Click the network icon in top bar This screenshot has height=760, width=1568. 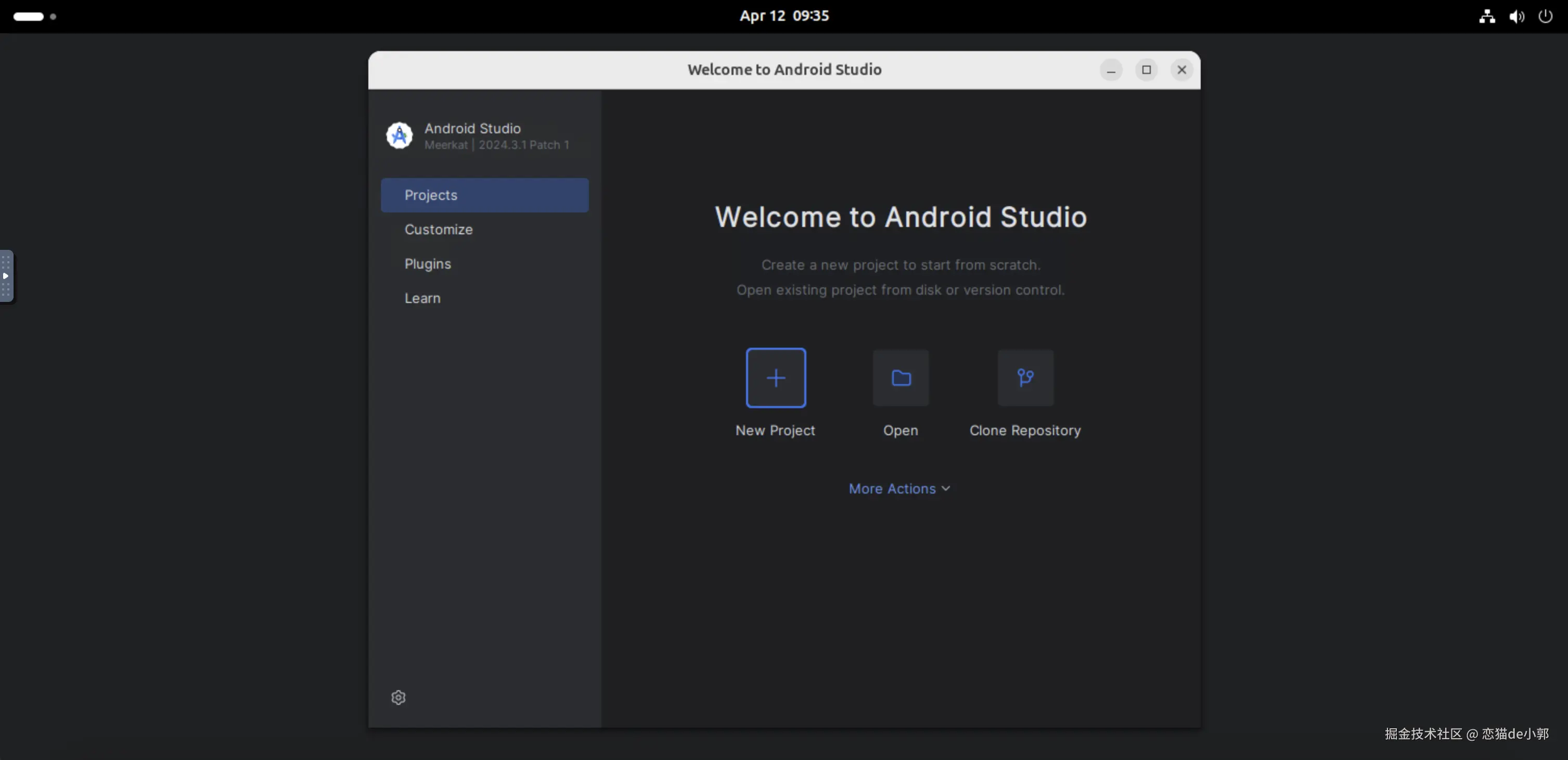pos(1487,17)
